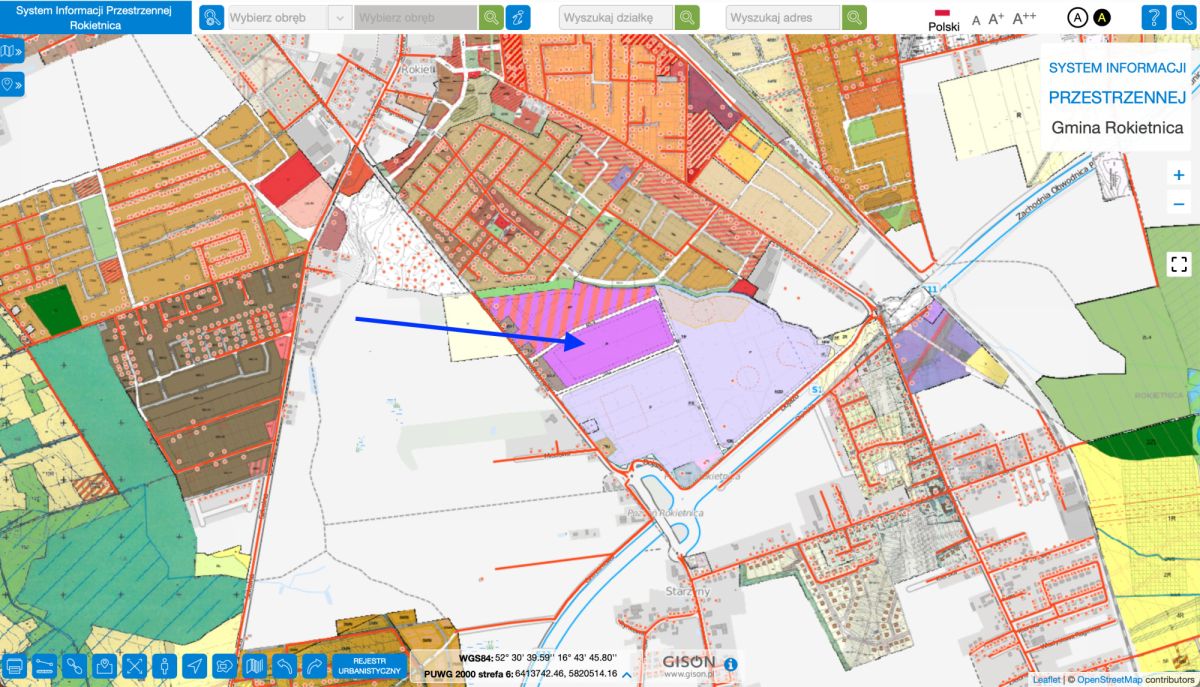Expand the Wybierz obręb dropdown arrow
The width and height of the screenshot is (1200, 687).
[340, 17]
